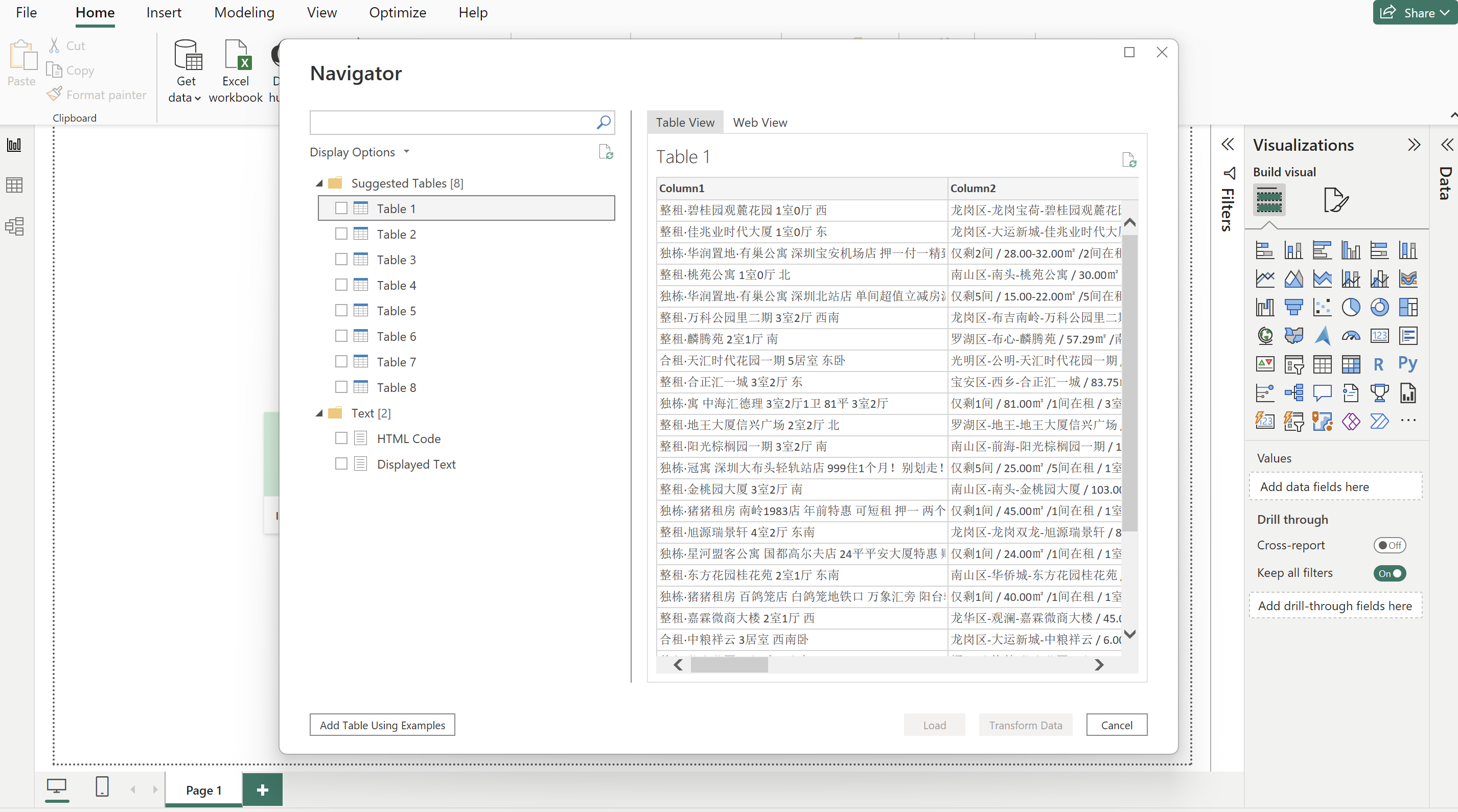The height and width of the screenshot is (812, 1458).
Task: Check the HTML Code checkbox
Action: point(341,438)
